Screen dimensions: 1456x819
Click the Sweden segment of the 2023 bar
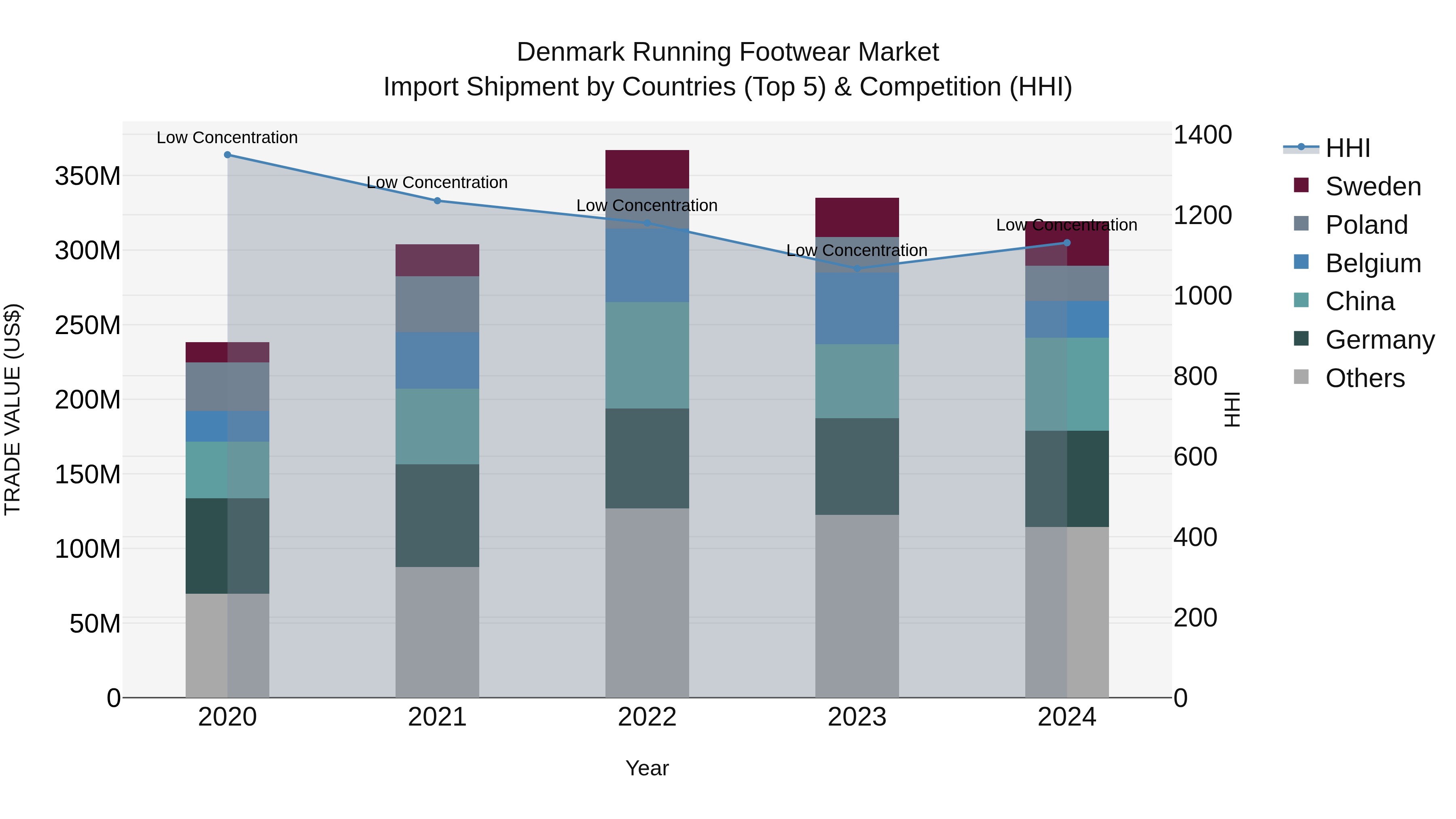[857, 218]
